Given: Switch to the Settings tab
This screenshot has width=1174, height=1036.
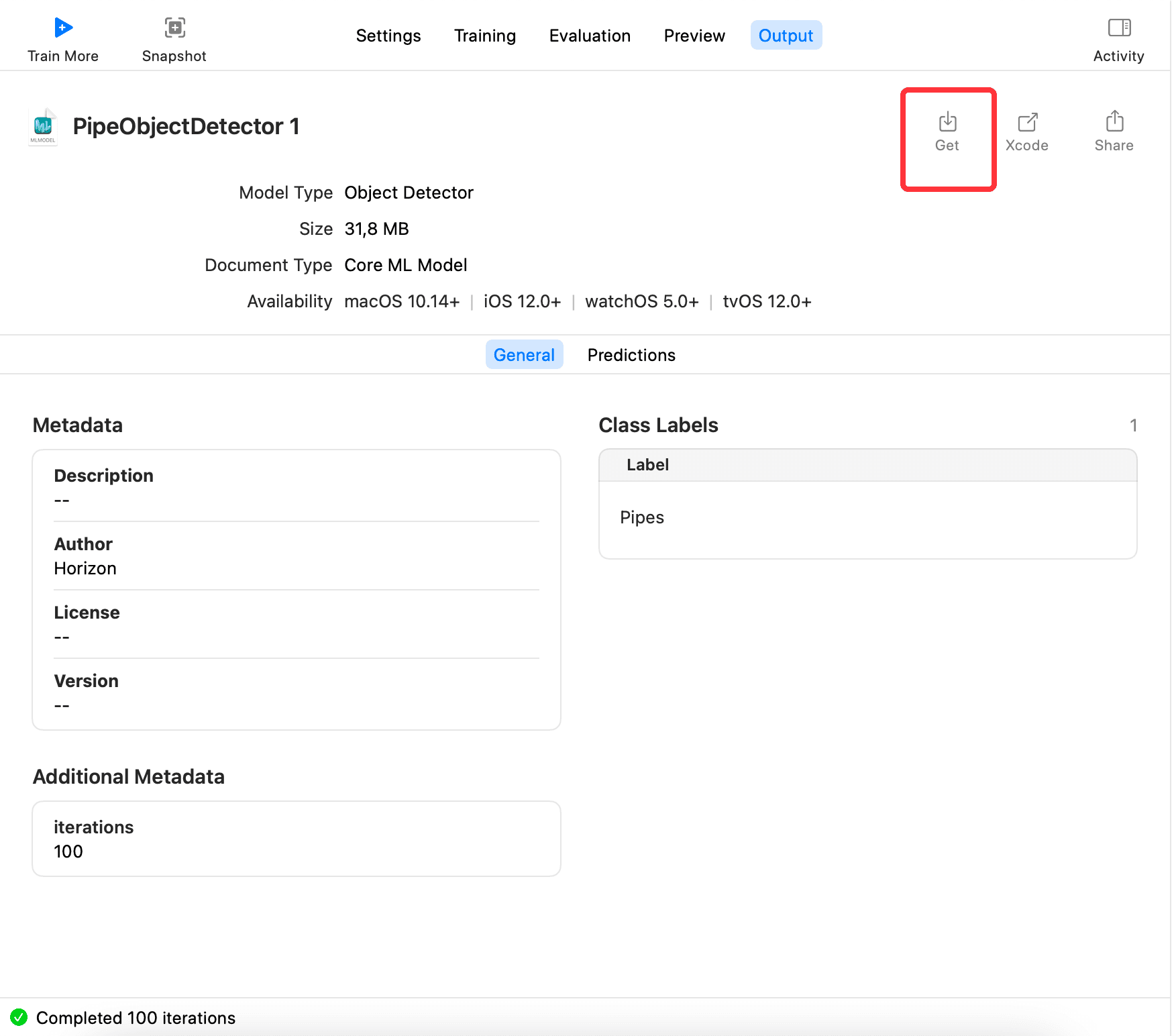Looking at the screenshot, I should tap(388, 36).
